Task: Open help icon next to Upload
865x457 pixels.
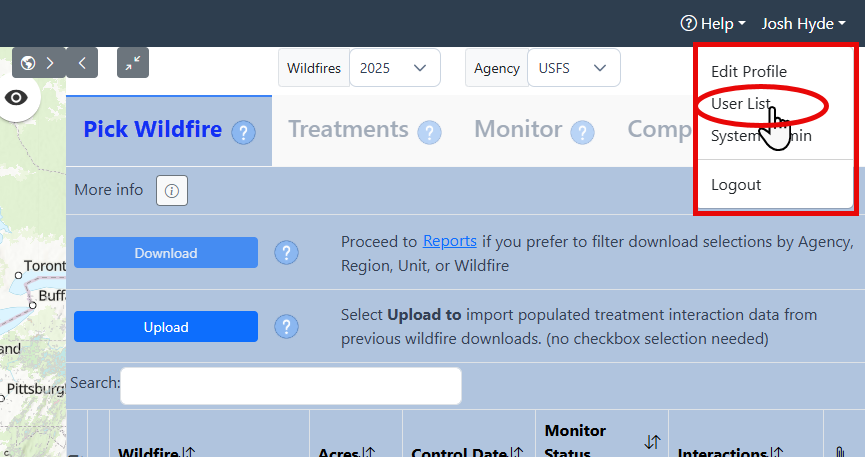Action: (x=286, y=327)
